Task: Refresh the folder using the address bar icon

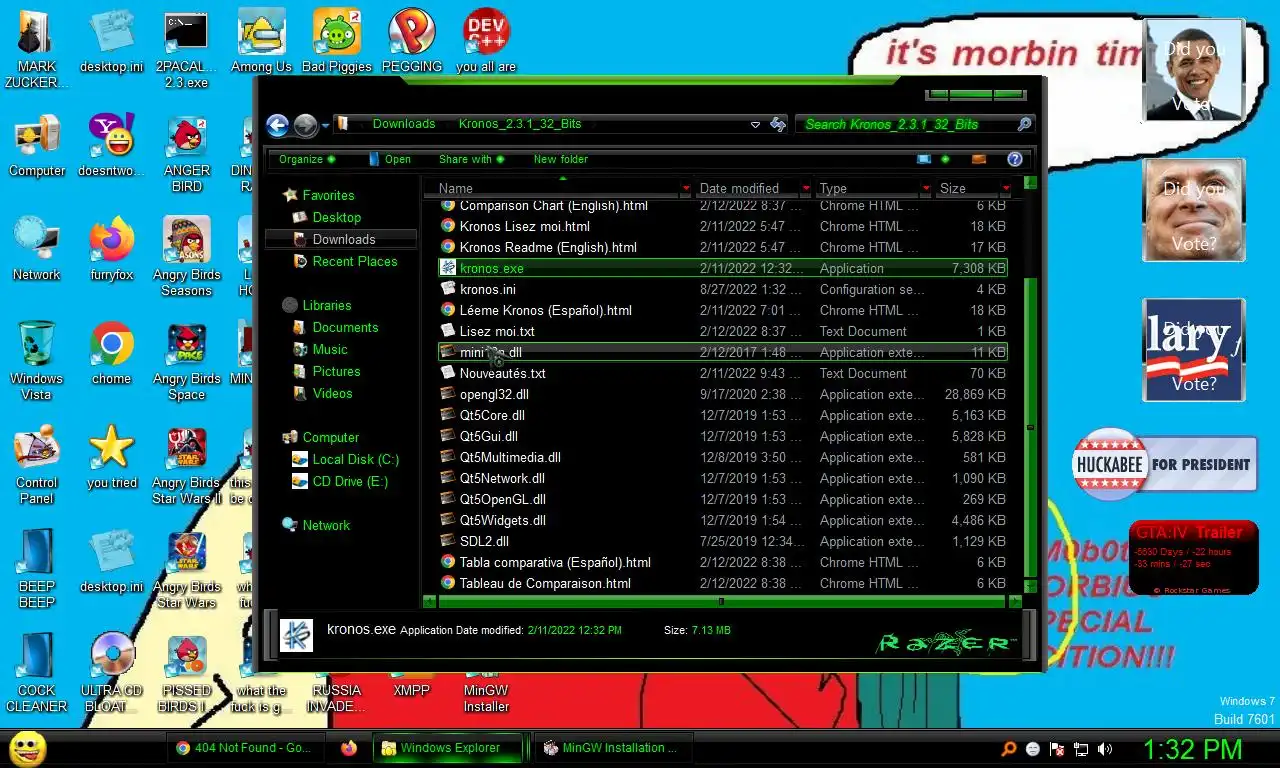Action: [778, 125]
